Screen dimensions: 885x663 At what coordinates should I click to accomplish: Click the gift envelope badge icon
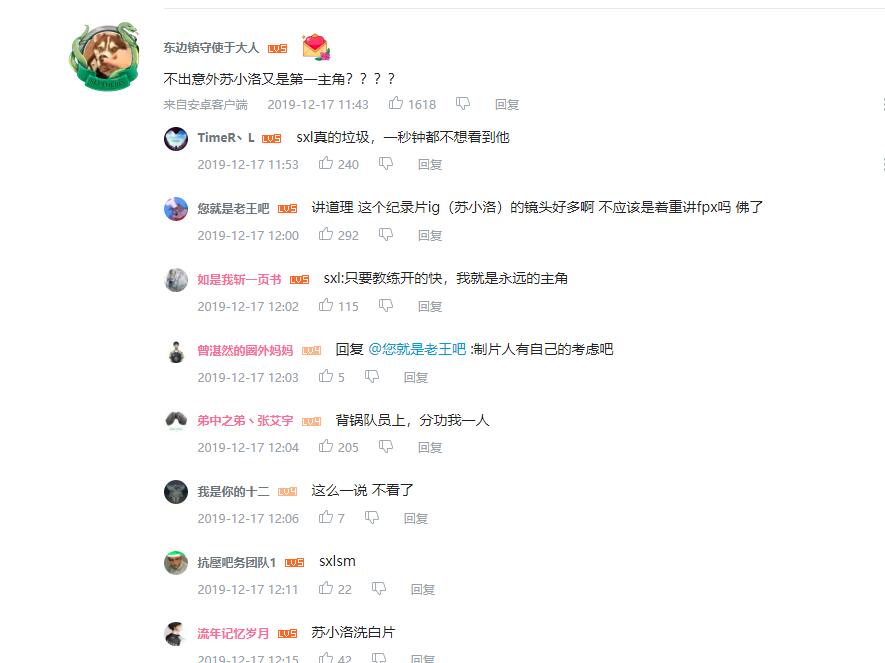[x=316, y=47]
